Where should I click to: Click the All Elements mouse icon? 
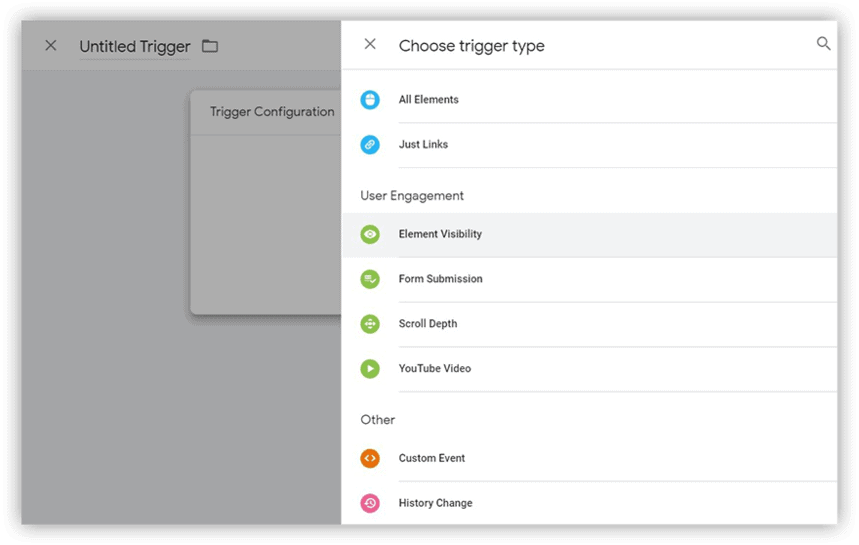point(370,100)
